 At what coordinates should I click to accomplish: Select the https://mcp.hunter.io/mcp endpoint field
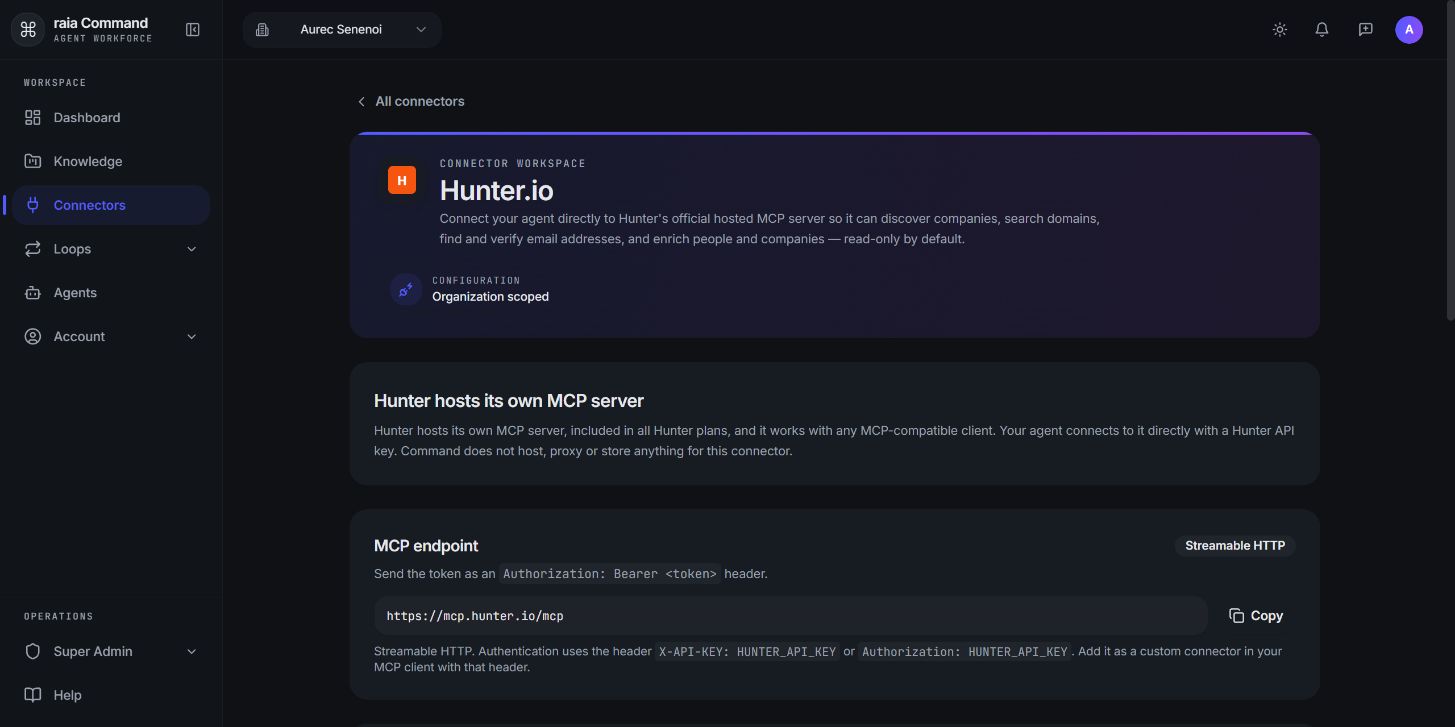pyautogui.click(x=791, y=616)
